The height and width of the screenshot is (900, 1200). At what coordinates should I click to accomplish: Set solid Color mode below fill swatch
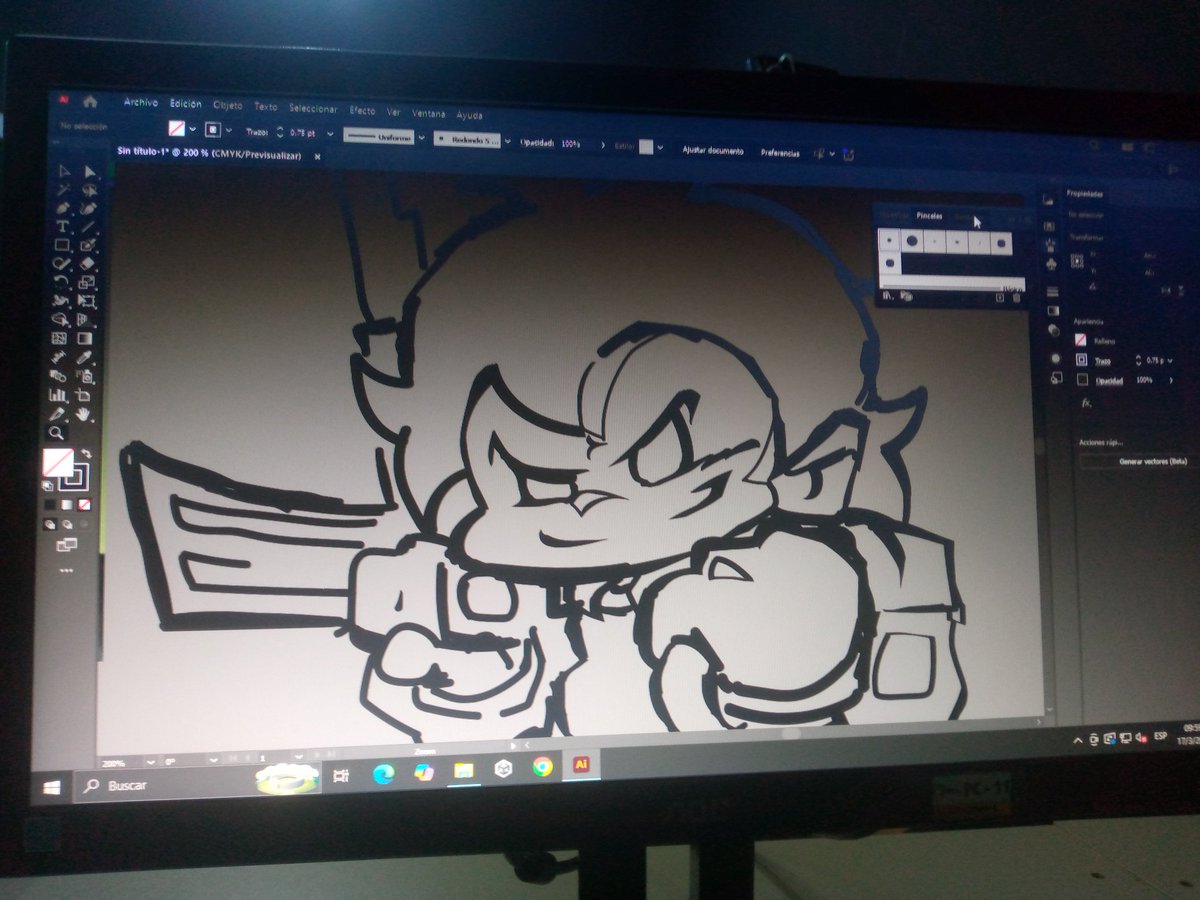click(x=50, y=505)
